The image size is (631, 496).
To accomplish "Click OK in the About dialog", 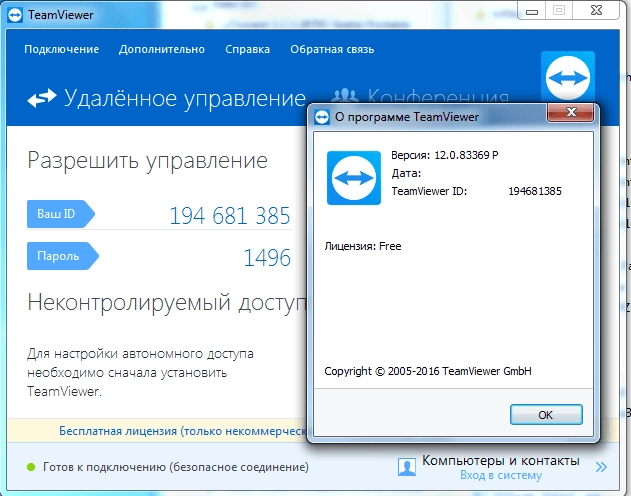I will [546, 415].
